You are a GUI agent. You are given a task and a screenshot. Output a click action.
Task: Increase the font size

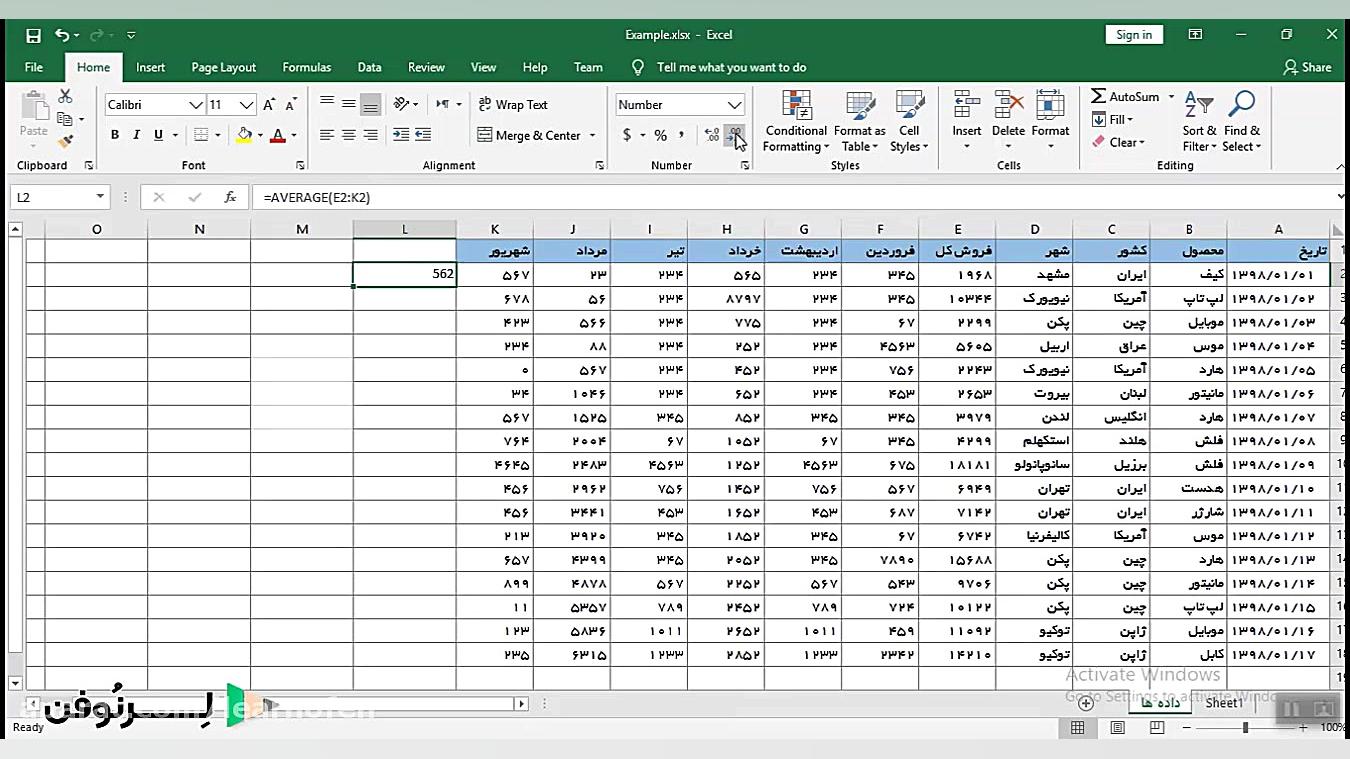269,105
